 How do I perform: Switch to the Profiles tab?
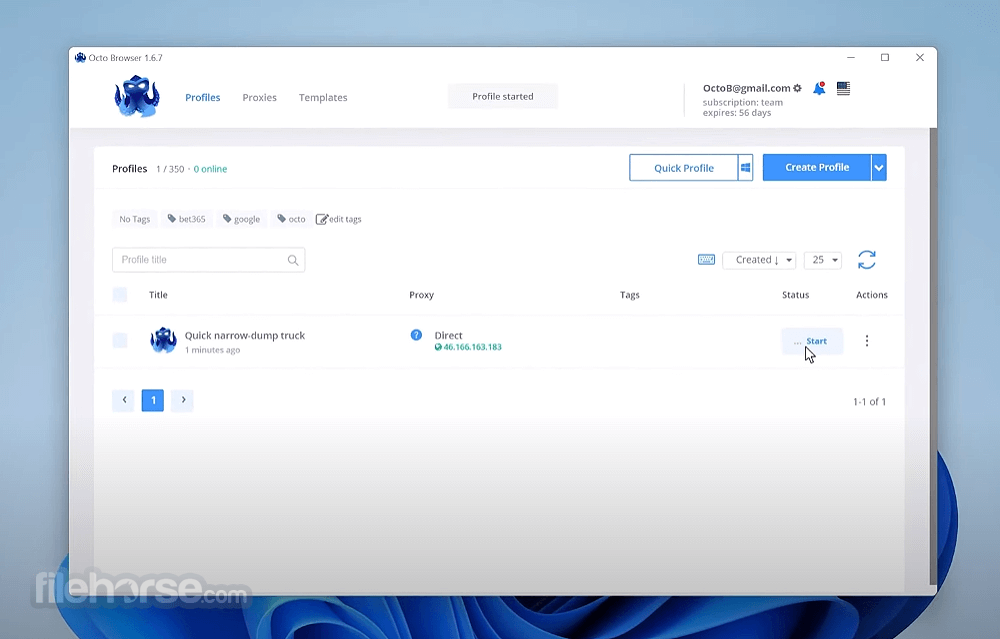203,97
